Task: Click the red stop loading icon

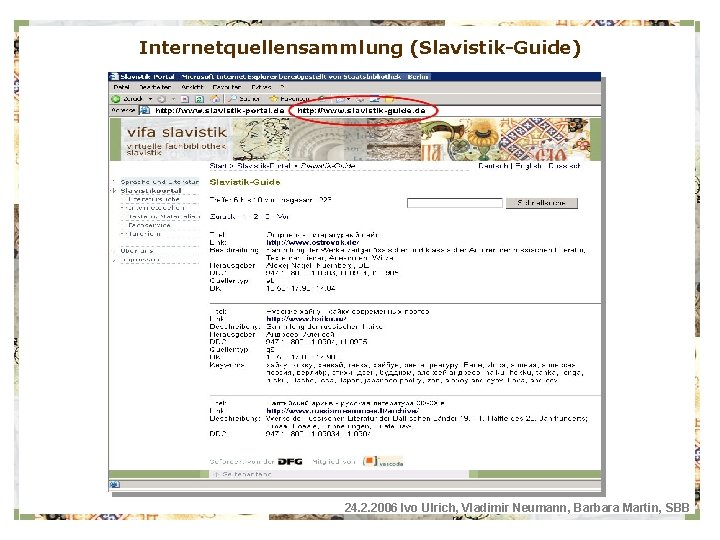Action: tap(185, 99)
